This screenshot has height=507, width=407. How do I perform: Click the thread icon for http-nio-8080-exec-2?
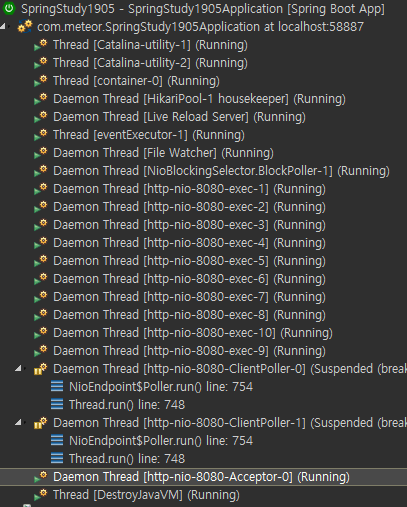[x=41, y=207]
